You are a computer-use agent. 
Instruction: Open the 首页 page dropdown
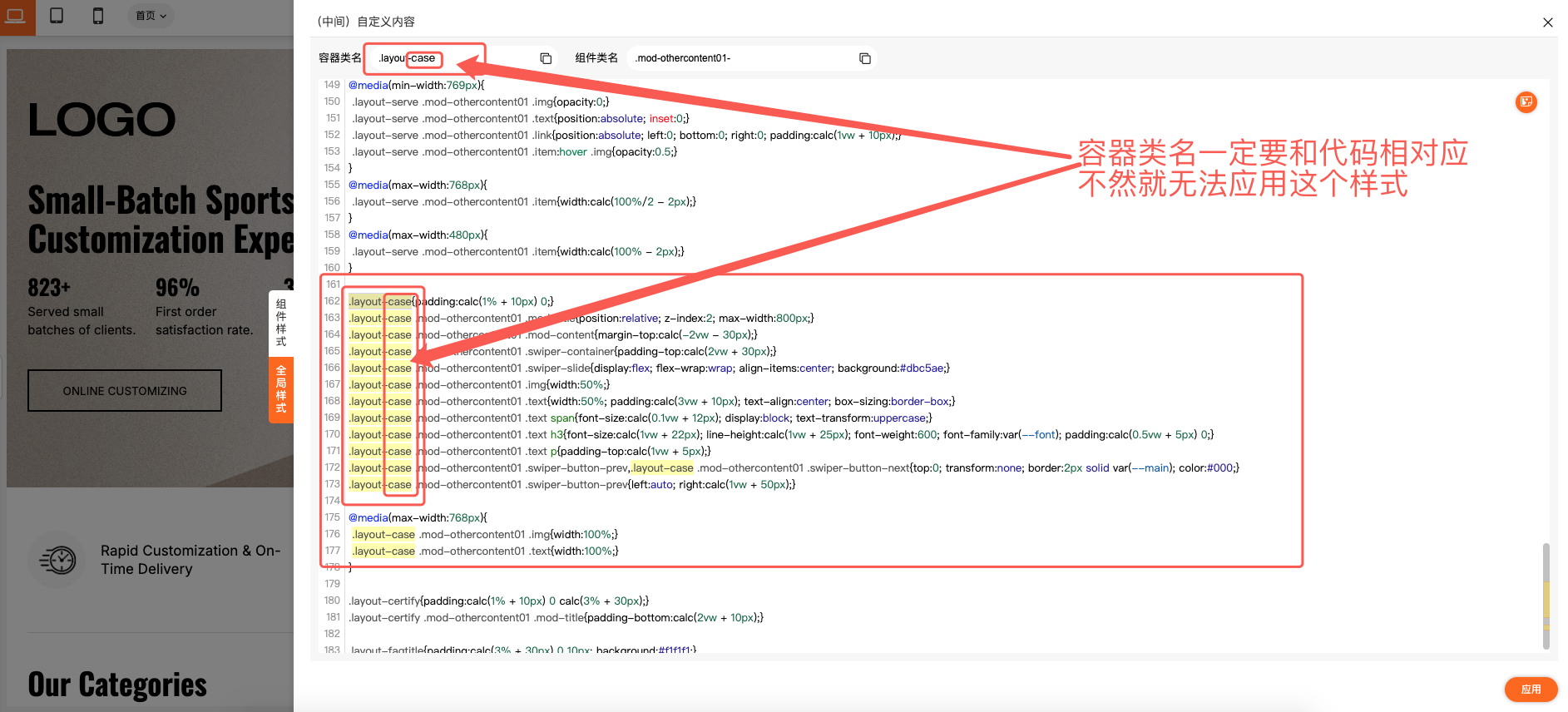coord(151,16)
